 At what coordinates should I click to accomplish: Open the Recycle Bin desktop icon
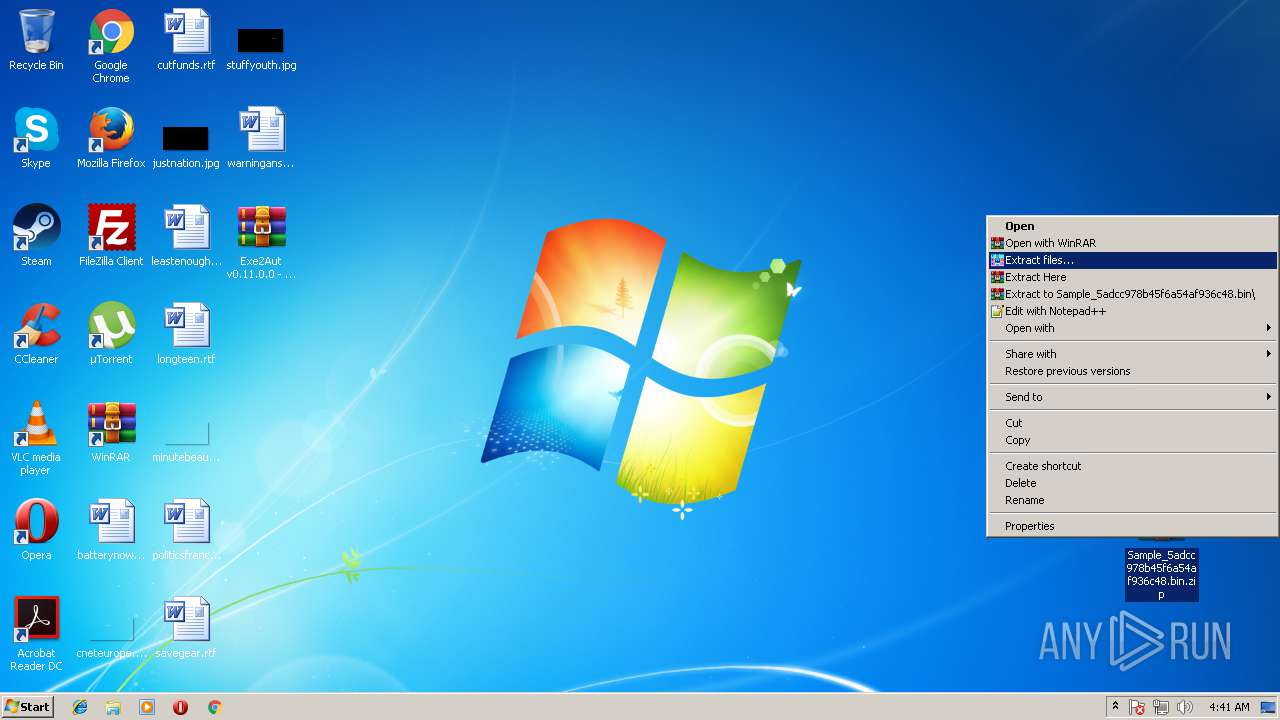click(x=36, y=41)
